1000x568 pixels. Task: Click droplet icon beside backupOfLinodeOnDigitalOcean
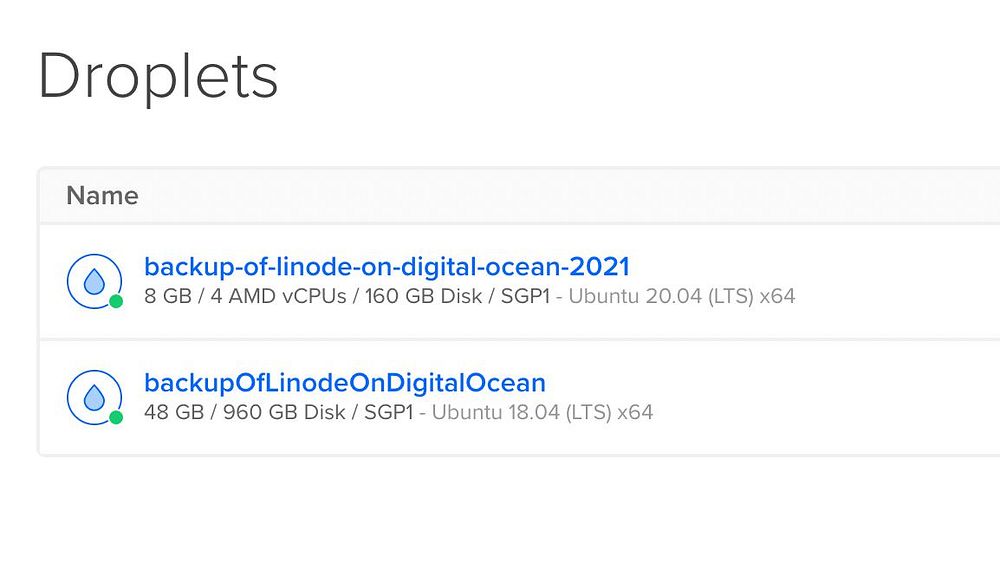[93, 397]
